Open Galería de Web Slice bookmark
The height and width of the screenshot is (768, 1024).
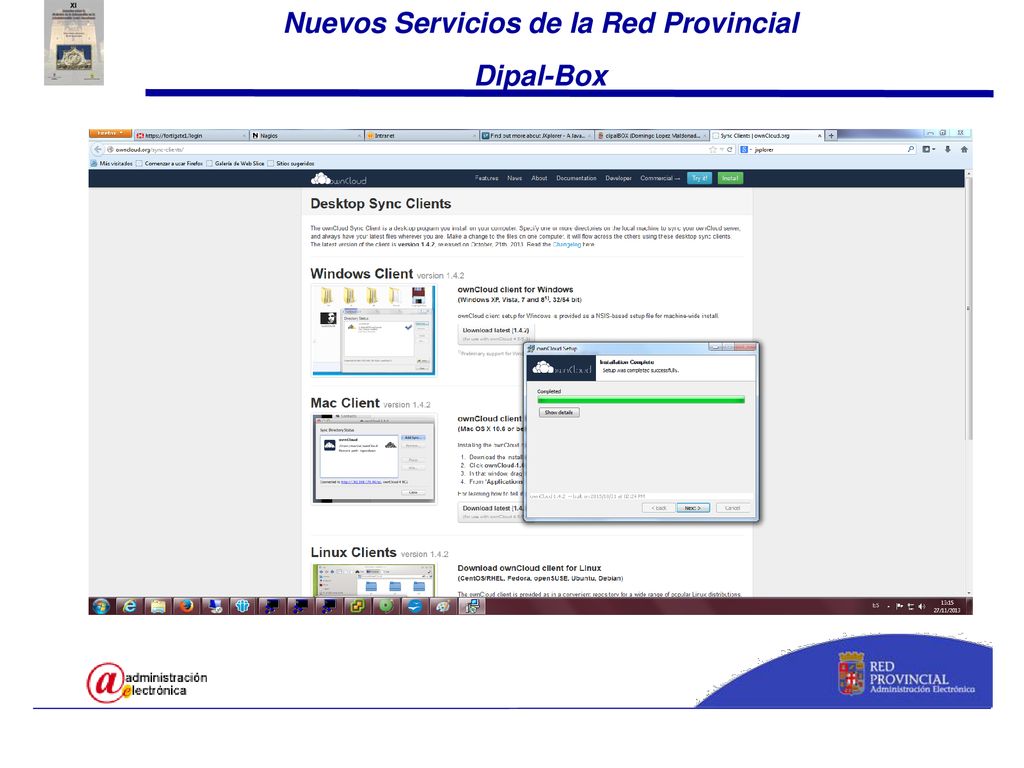point(235,163)
